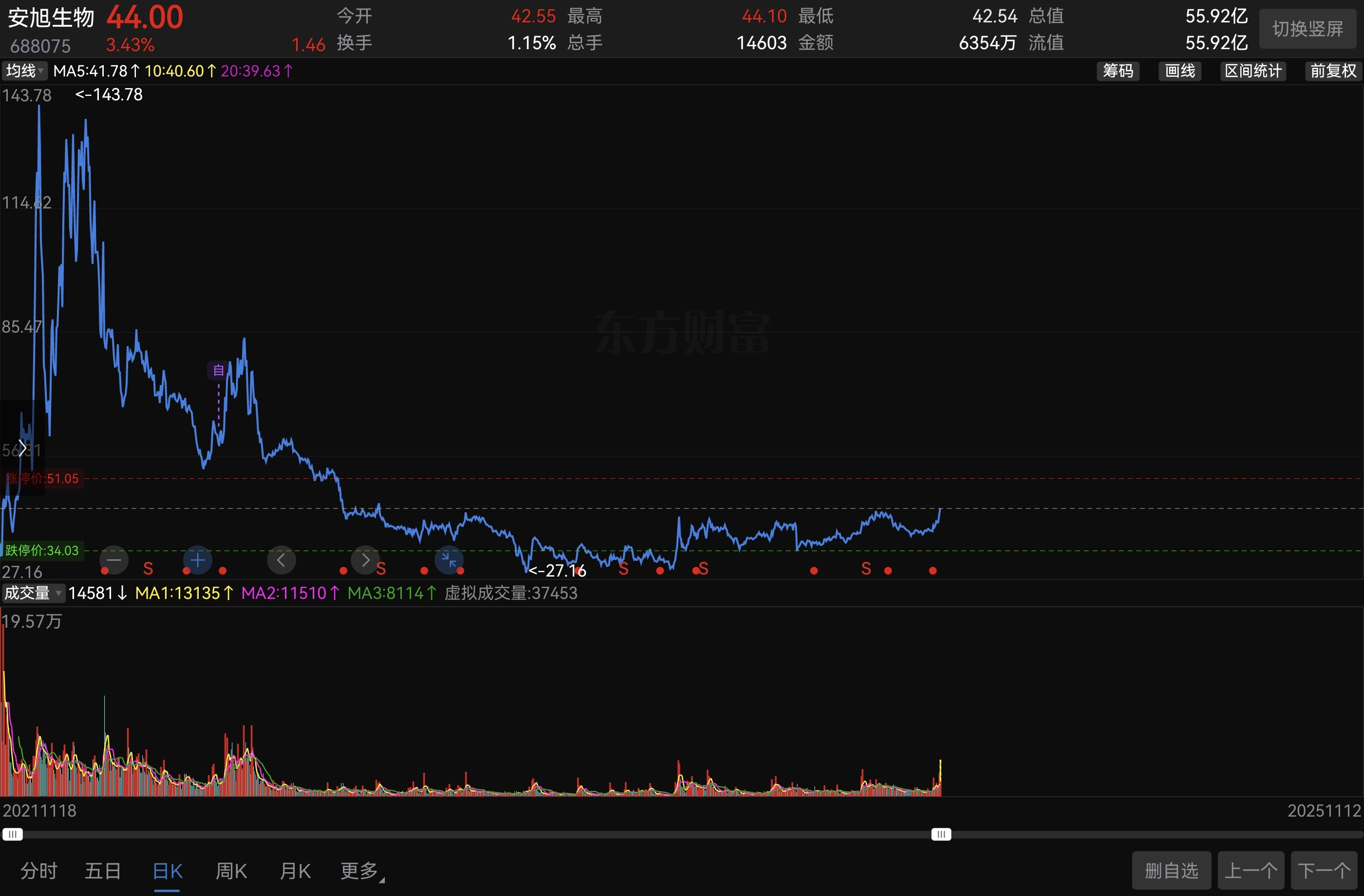Click the shrink/collapse chart arrows icon
Viewport: 1364px width, 896px height.
(x=449, y=560)
